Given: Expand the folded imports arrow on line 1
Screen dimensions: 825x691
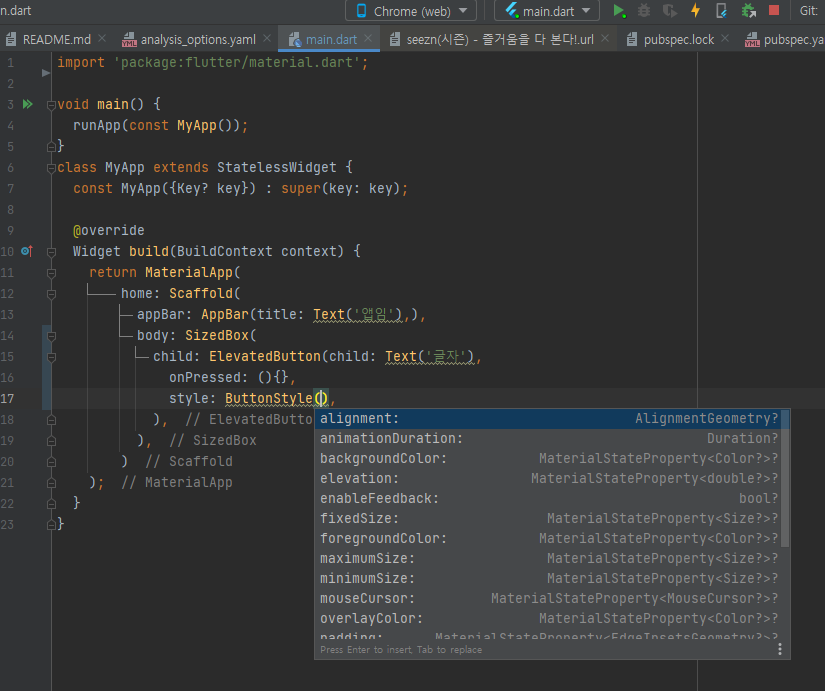Looking at the screenshot, I should coord(46,73).
